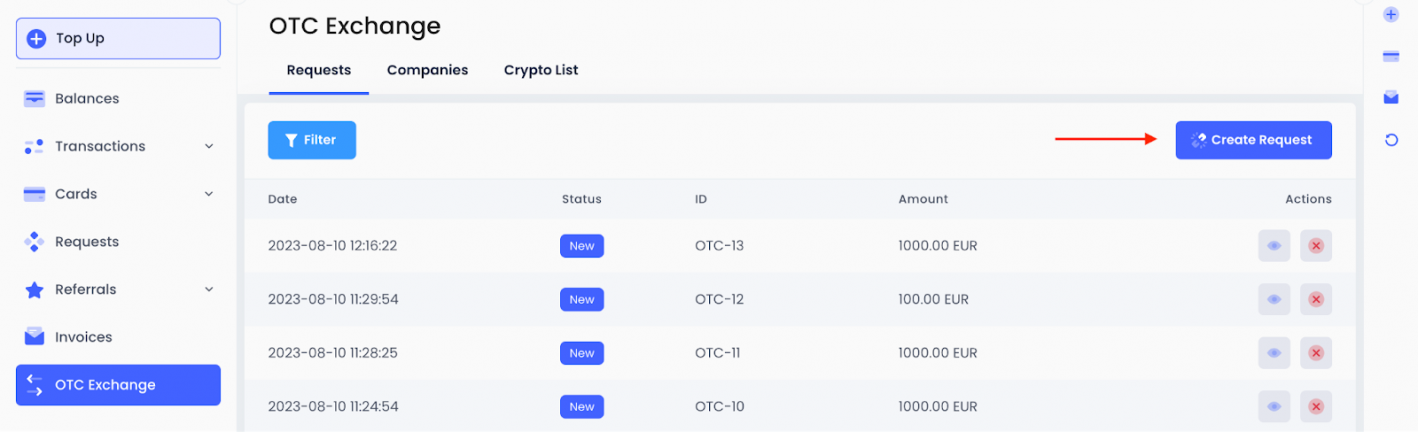The height and width of the screenshot is (432, 1418).
Task: Click the refresh icon in right rail
Action: tap(1390, 140)
